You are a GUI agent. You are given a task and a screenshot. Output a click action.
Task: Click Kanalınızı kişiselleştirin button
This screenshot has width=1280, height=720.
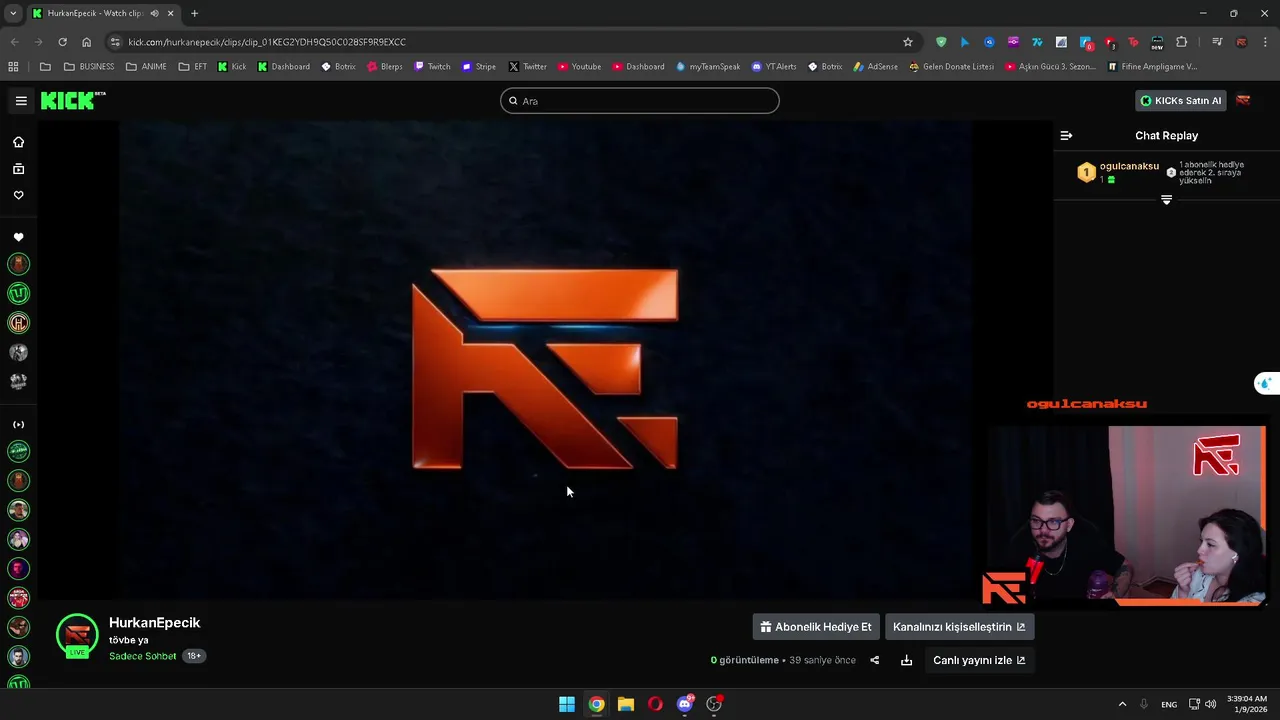point(959,627)
